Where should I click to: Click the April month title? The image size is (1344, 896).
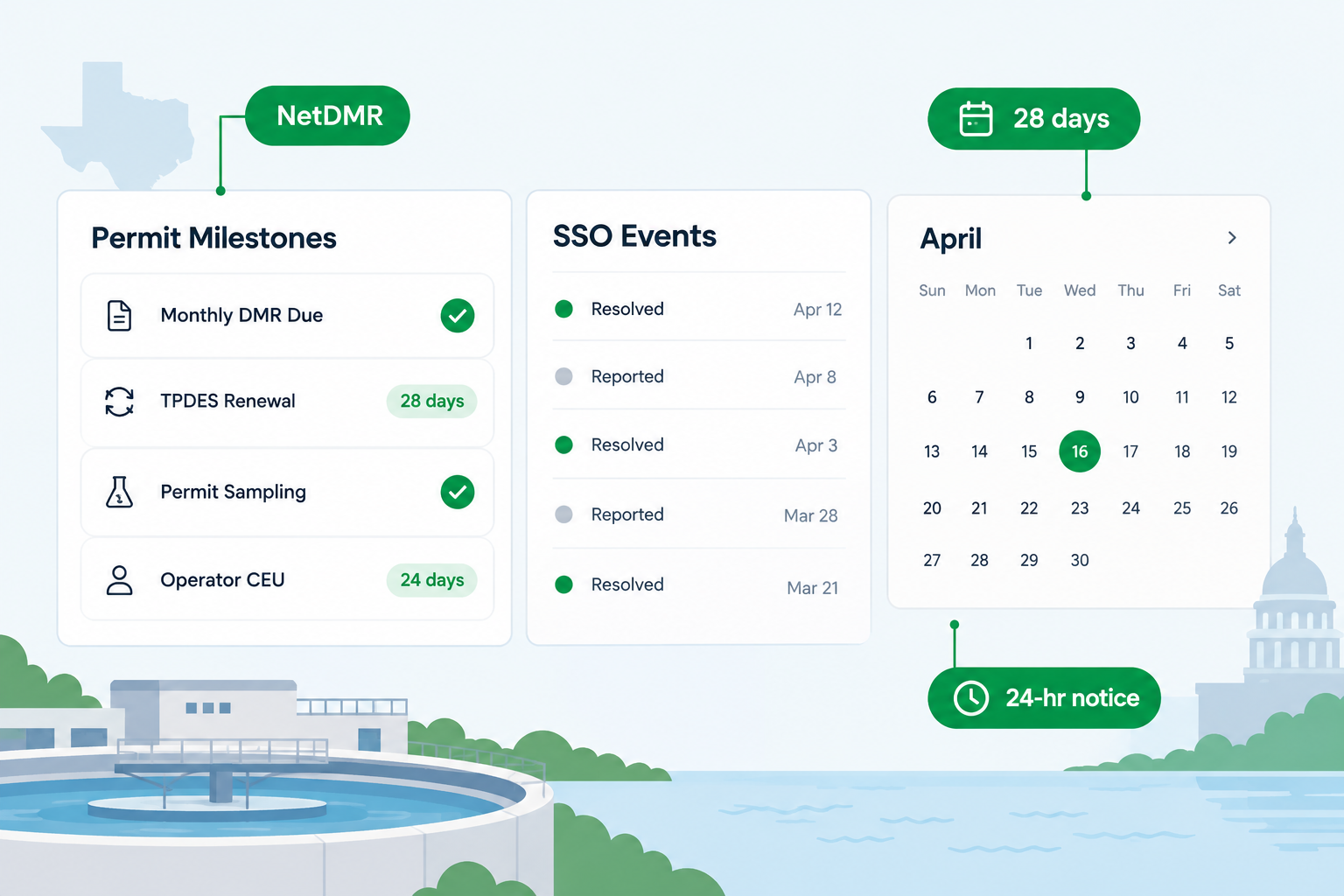(x=951, y=239)
